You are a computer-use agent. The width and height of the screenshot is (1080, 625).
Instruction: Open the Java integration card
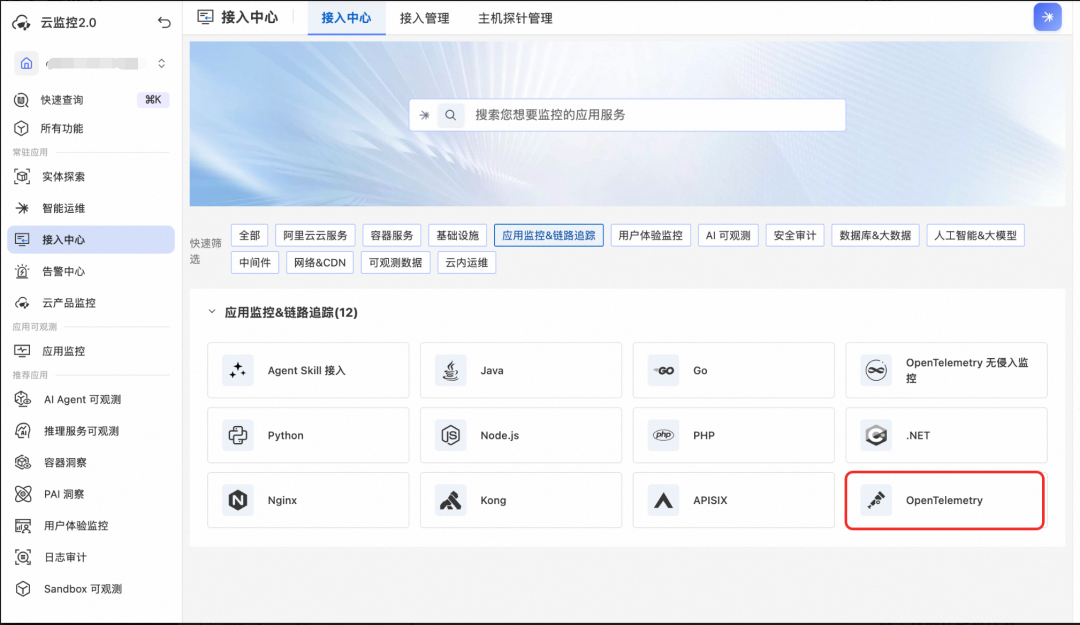point(521,371)
